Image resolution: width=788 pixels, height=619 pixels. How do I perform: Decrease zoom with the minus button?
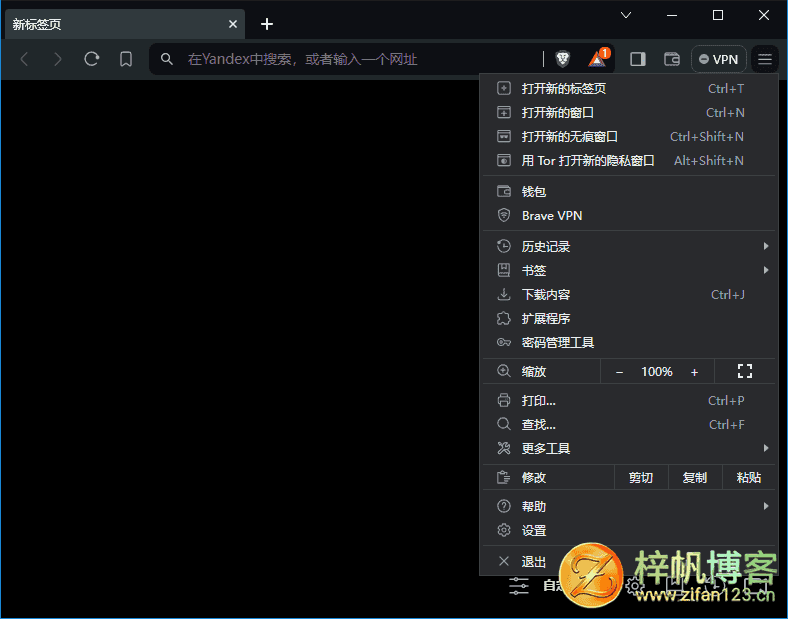coord(619,372)
